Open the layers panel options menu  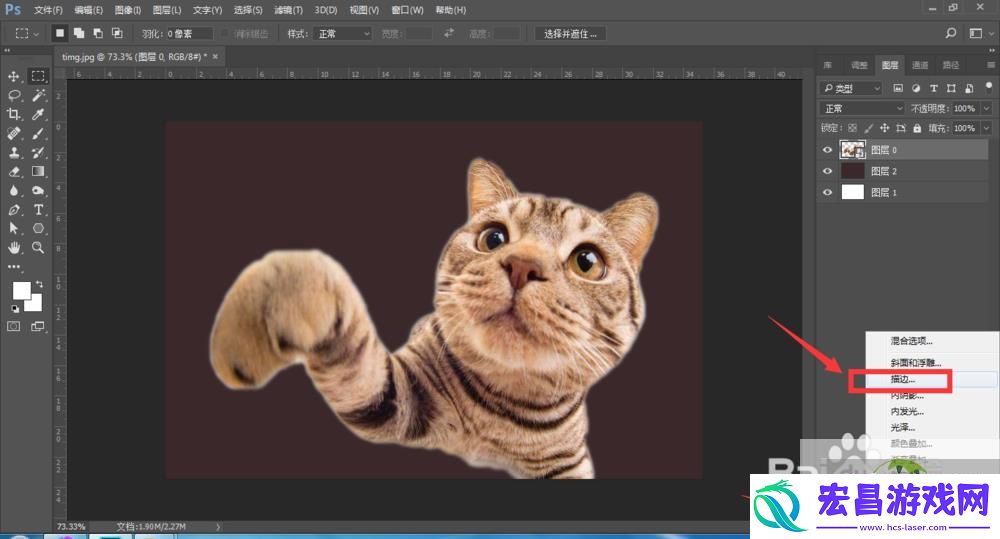point(990,65)
